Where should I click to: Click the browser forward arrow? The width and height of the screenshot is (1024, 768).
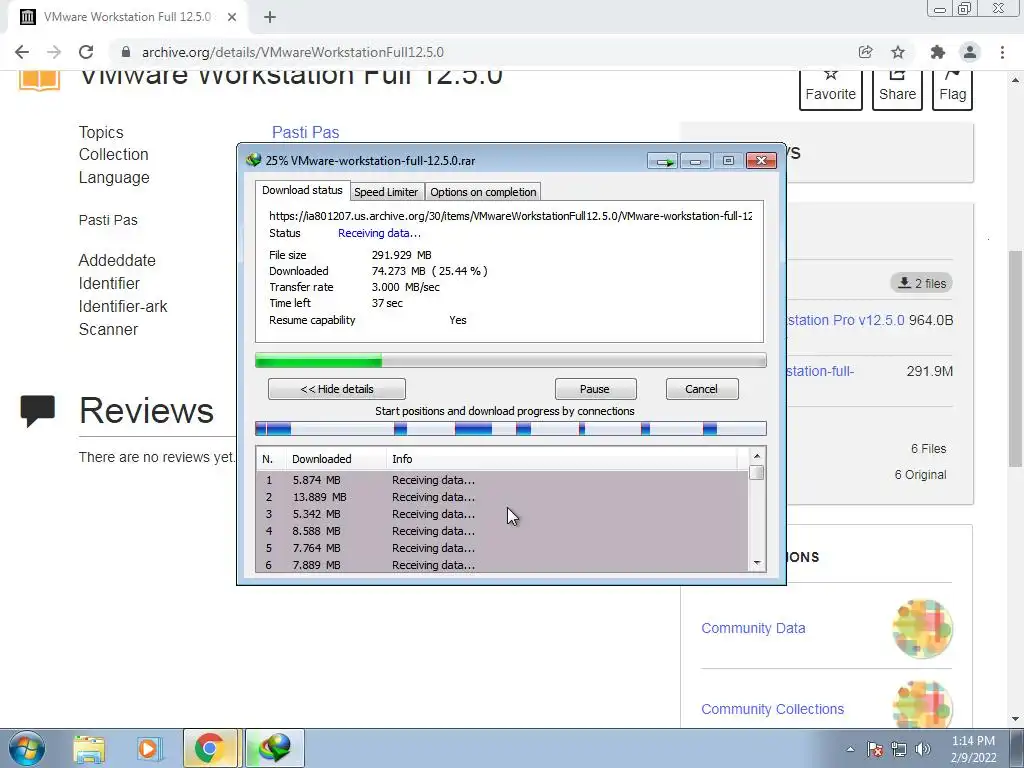[x=54, y=52]
